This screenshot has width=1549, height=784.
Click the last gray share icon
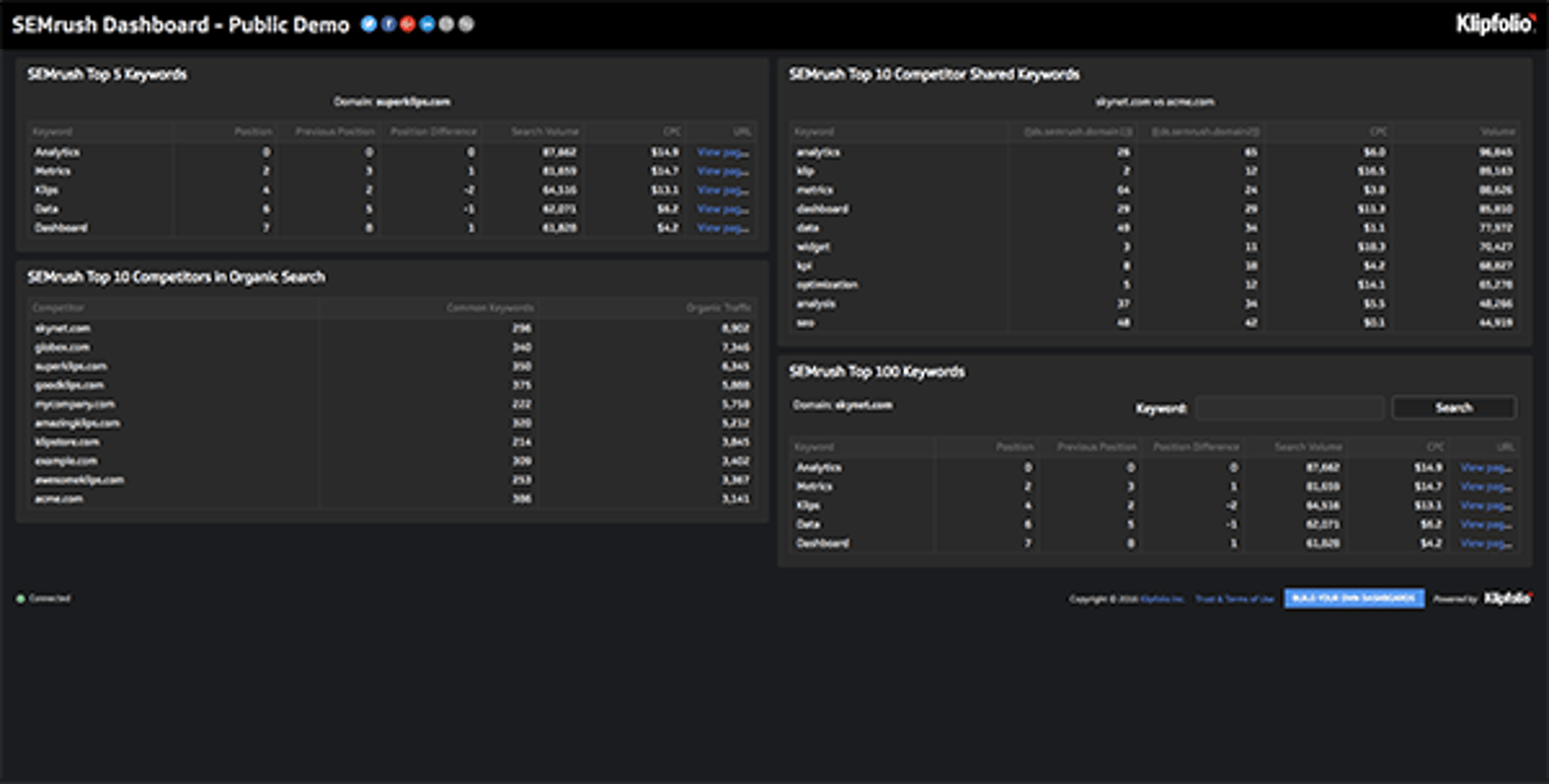click(466, 23)
